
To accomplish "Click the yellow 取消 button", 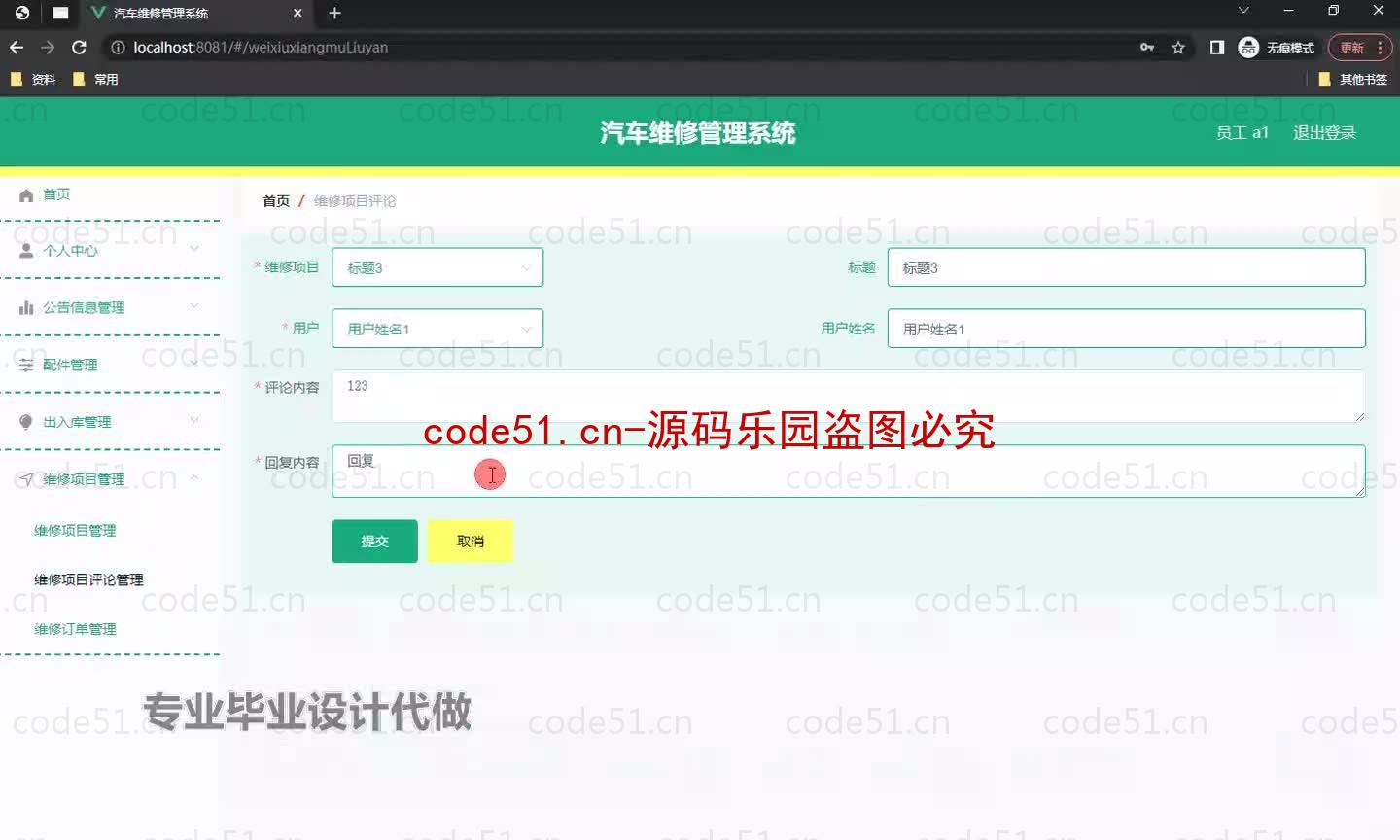I will [471, 542].
